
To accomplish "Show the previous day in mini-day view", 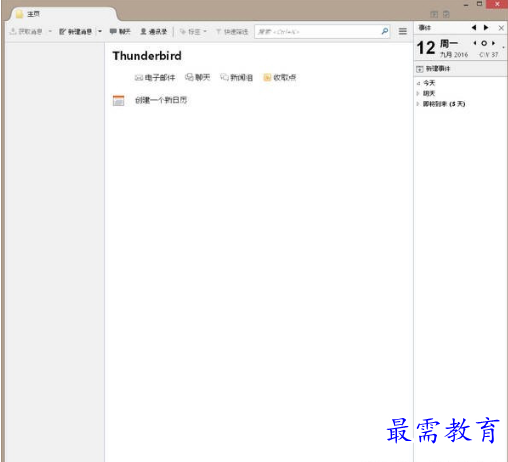I will pos(475,43).
